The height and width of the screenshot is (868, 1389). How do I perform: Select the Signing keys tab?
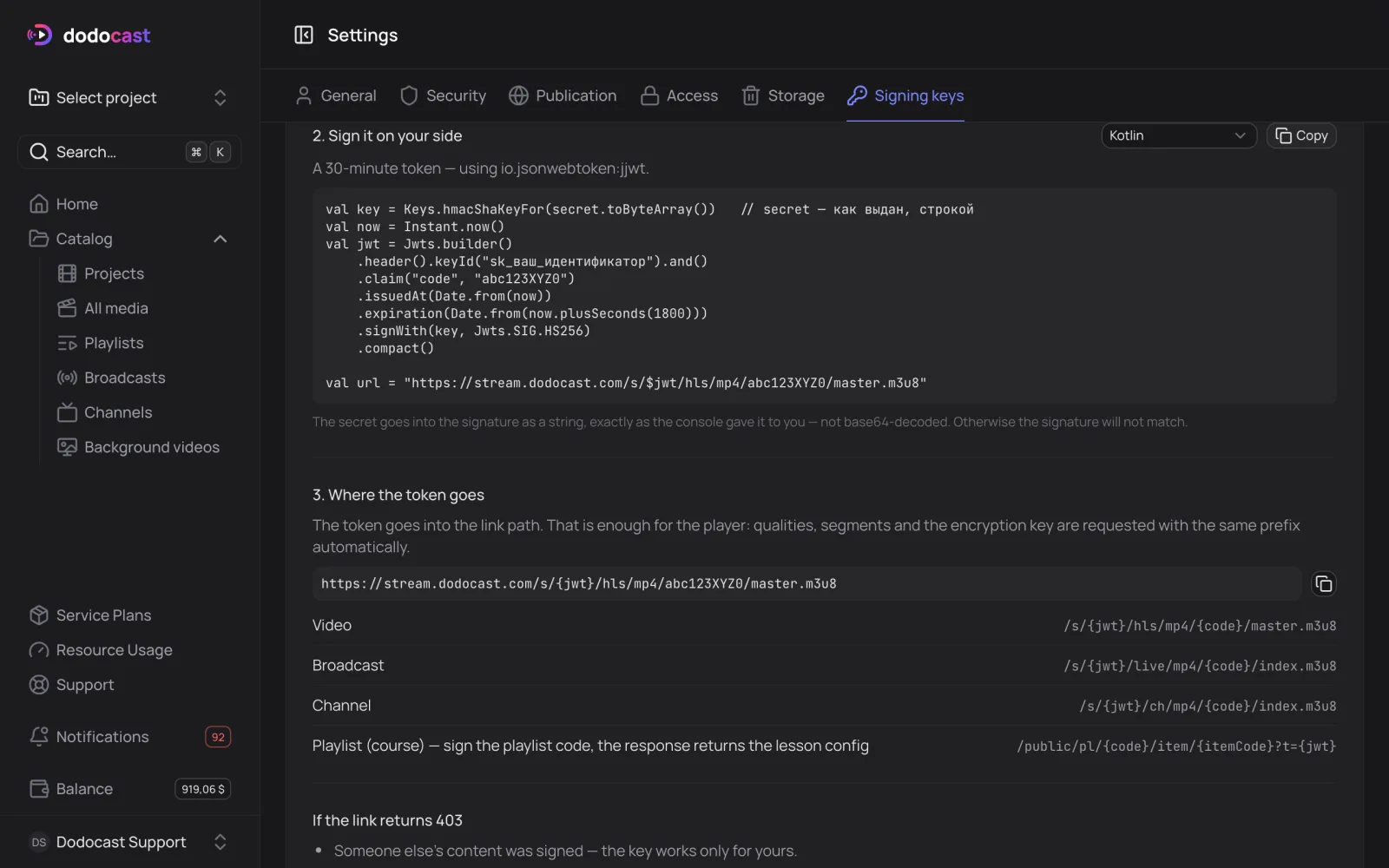[x=905, y=95]
